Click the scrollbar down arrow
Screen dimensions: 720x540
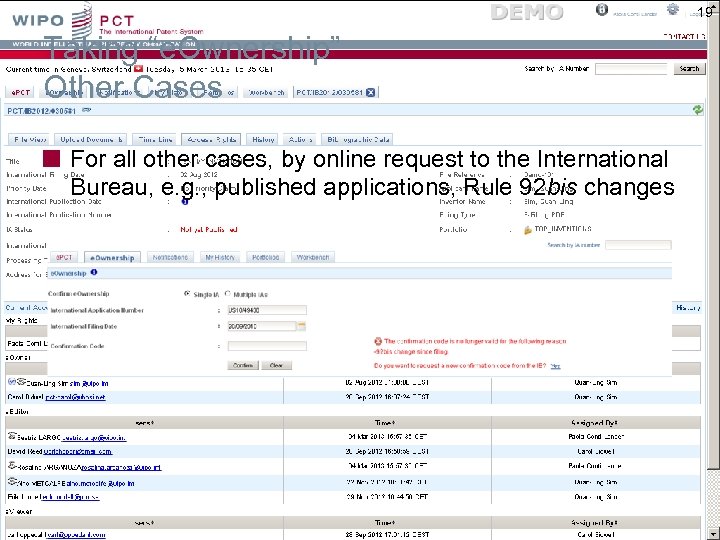(x=714, y=535)
